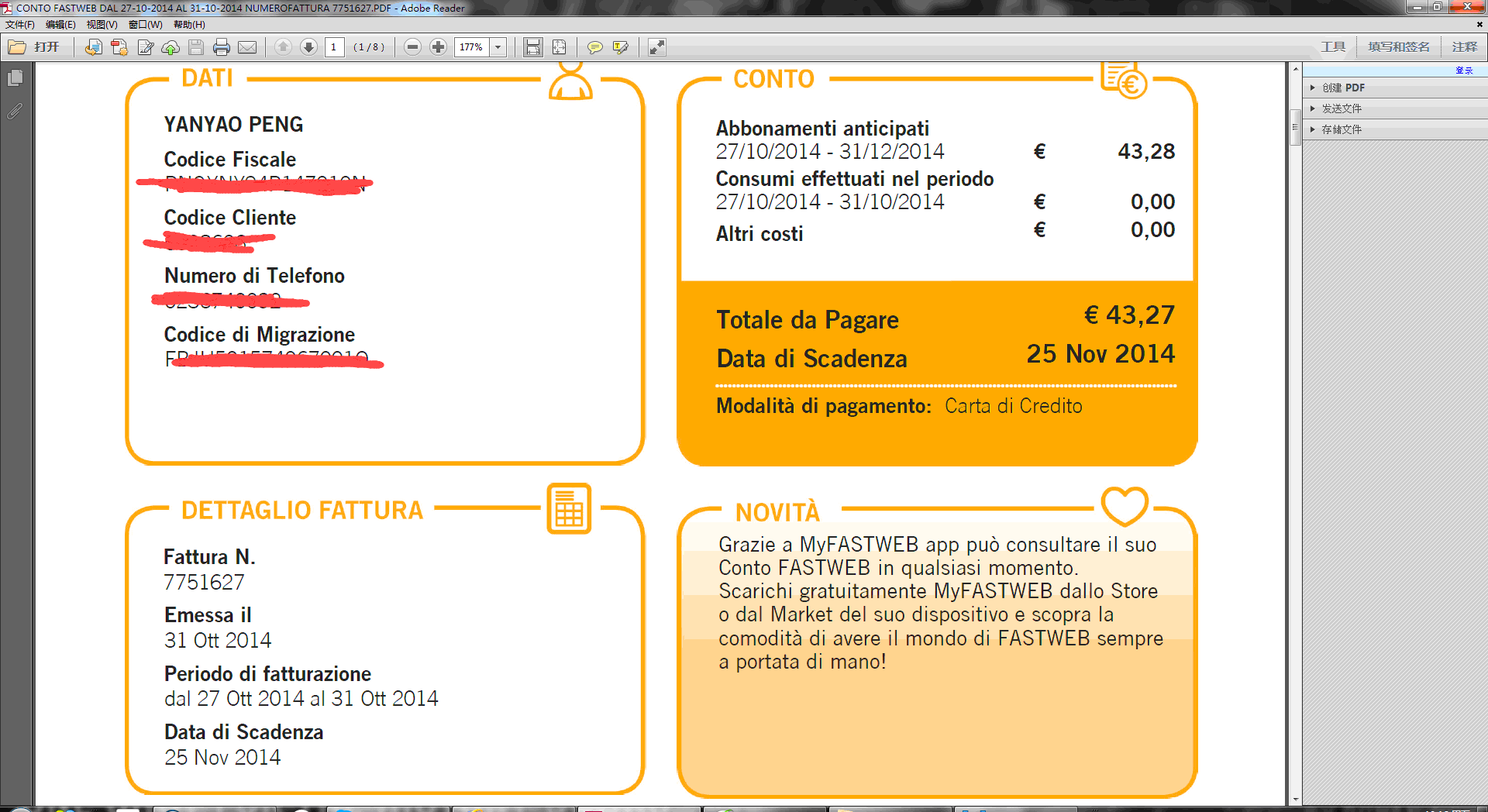Click the total amount € 43,27

1129,315
